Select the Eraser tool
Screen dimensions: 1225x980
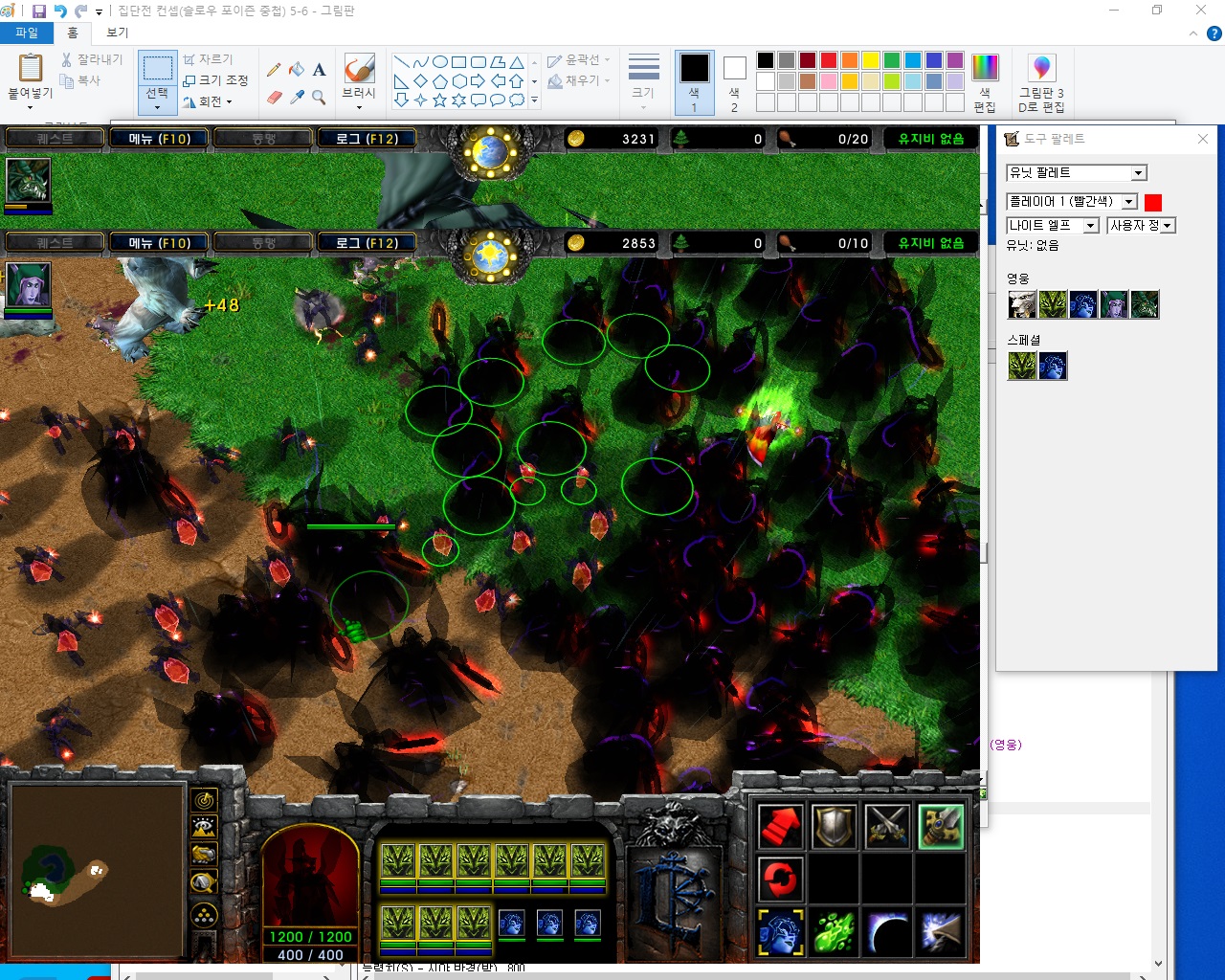[274, 97]
